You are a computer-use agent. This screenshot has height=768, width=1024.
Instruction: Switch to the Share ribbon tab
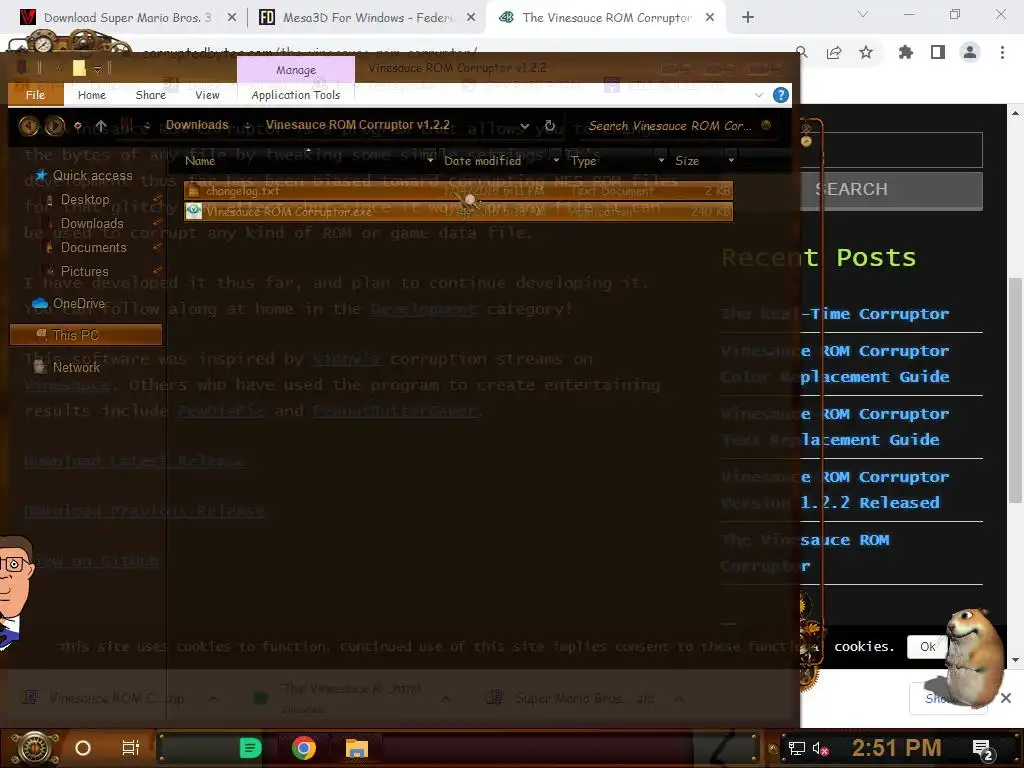(x=151, y=95)
